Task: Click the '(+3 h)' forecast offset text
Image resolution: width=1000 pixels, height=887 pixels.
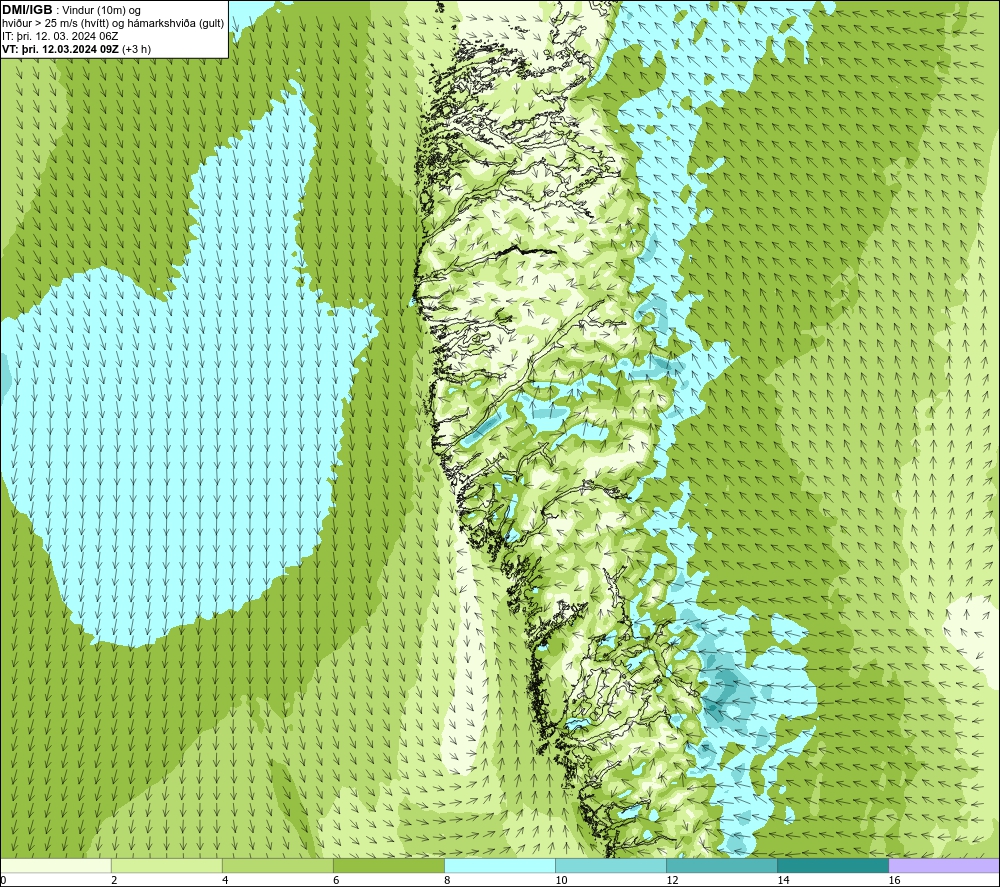Action: [136, 49]
